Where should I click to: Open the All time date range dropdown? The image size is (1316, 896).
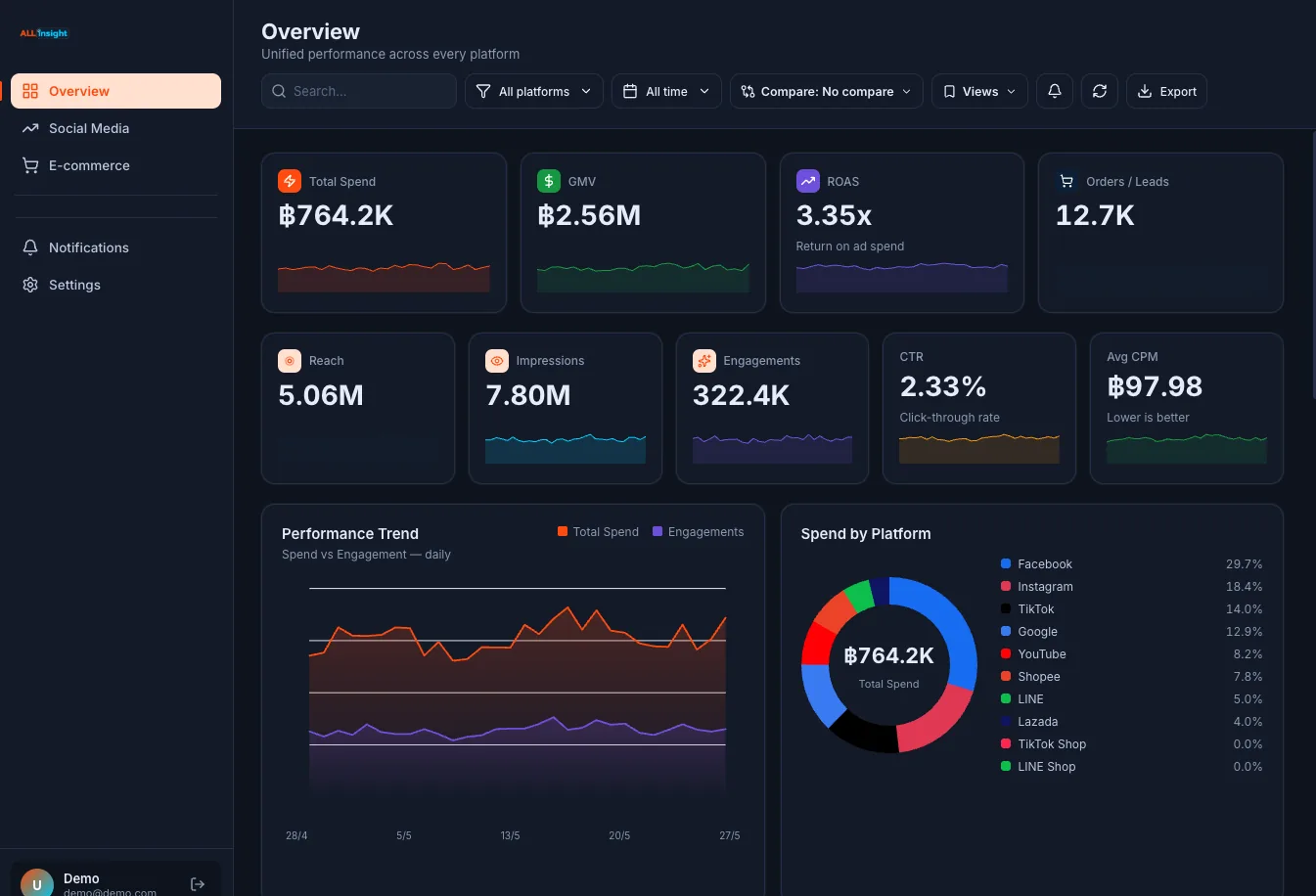pyautogui.click(x=666, y=91)
